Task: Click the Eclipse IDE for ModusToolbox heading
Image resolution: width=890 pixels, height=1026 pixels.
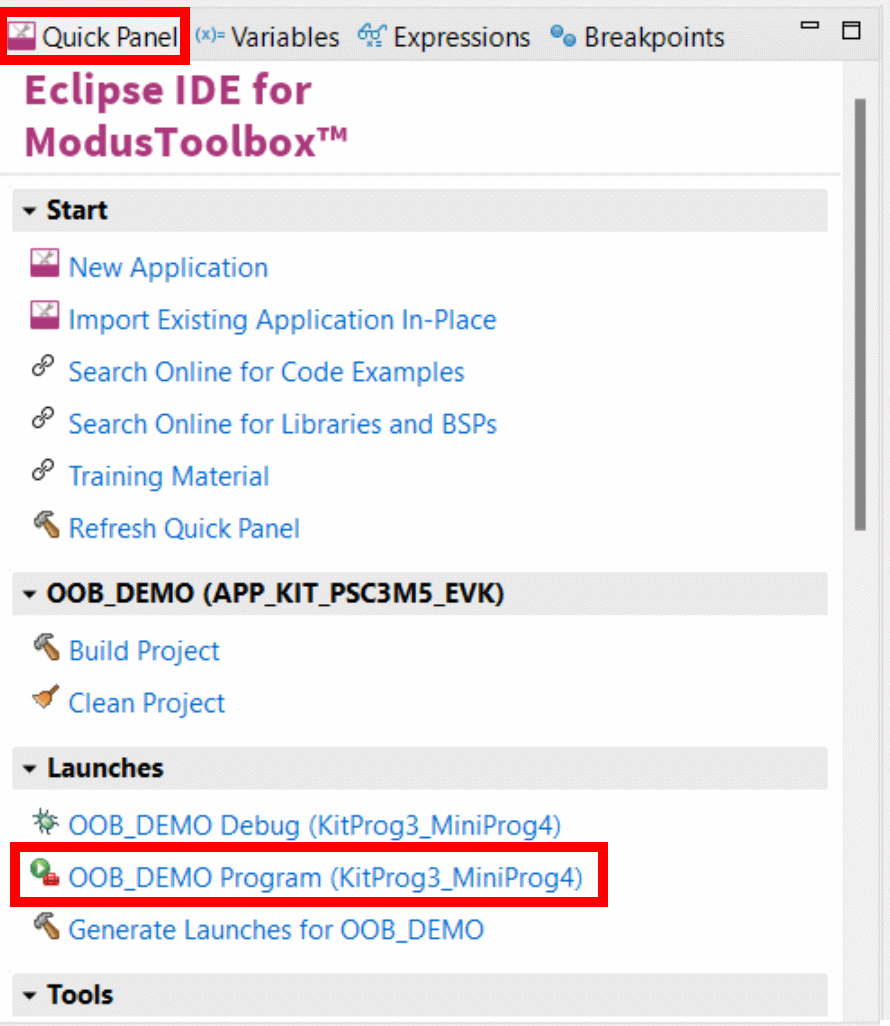Action: 186,116
